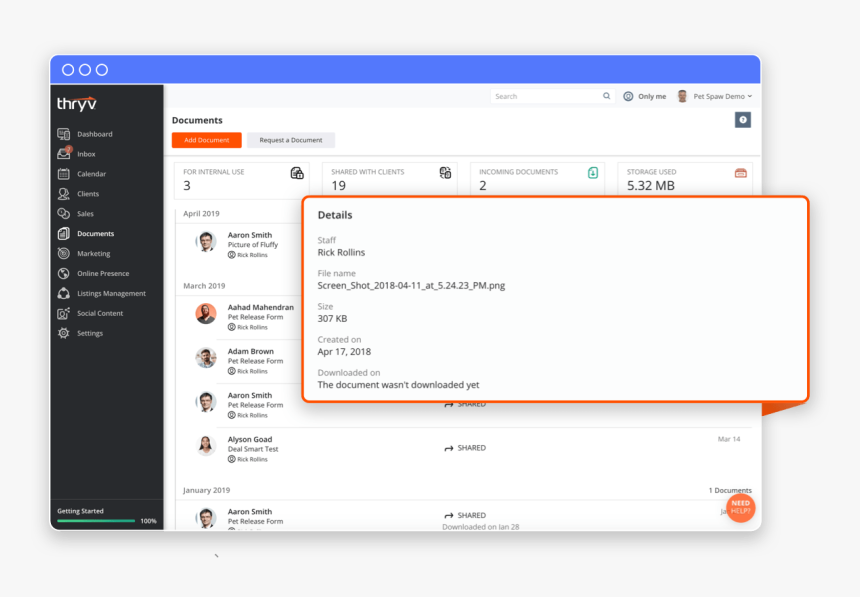Click the Pet Spaw Demo avatar
Screen dimensions: 860x597
(682, 96)
